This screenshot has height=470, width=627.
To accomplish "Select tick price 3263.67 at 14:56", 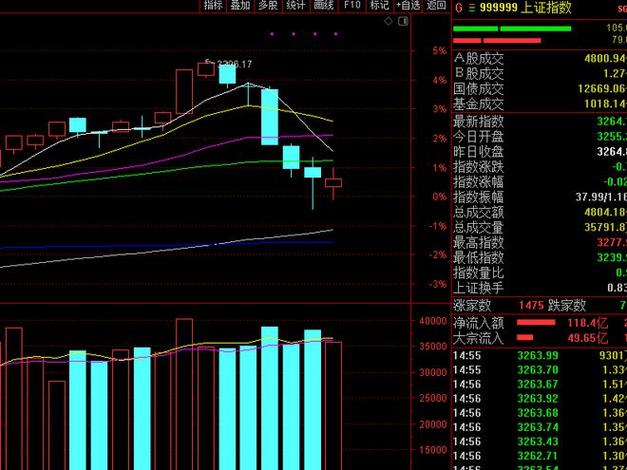I will (x=537, y=384).
